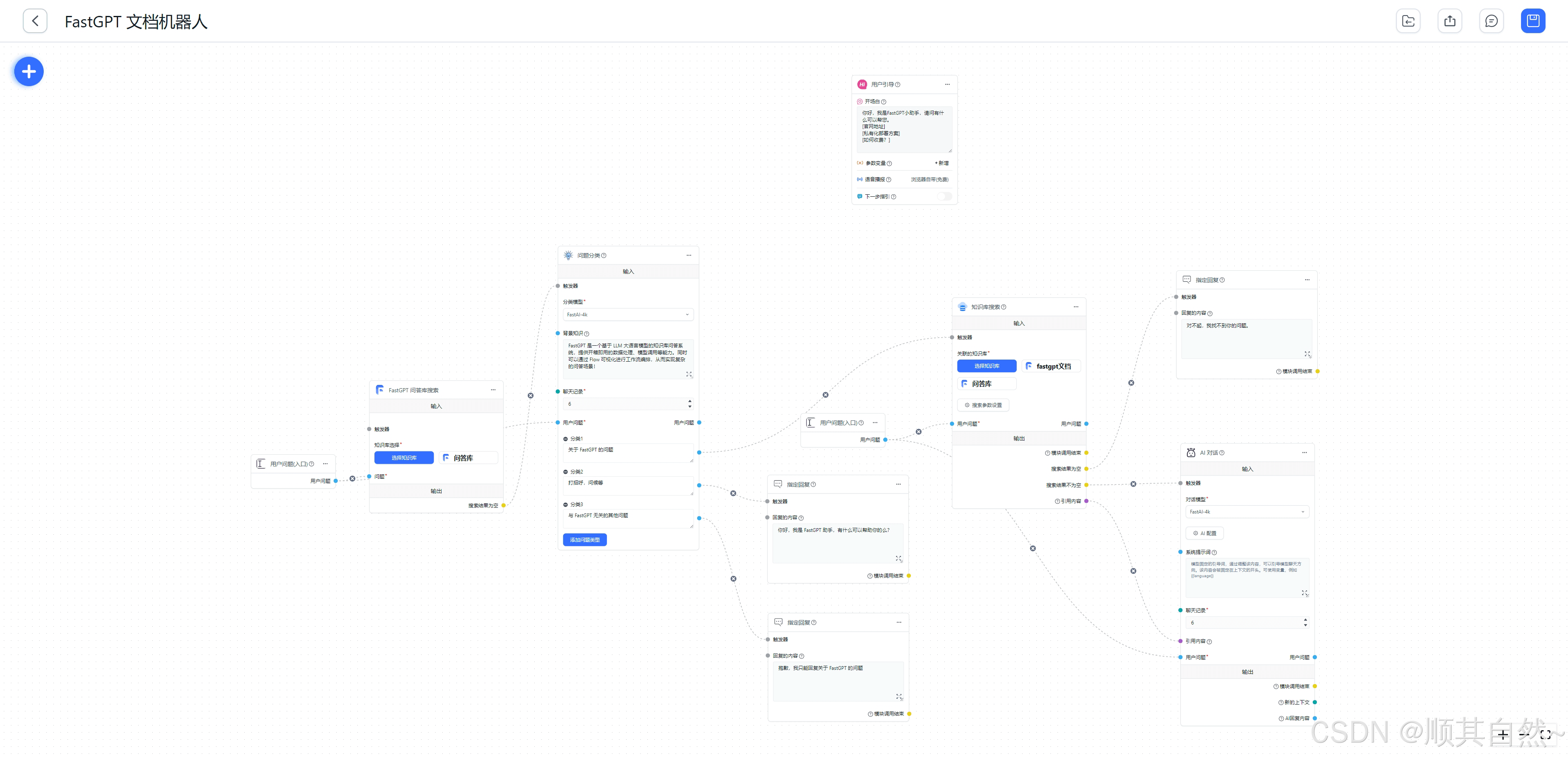Viewport: 1568px width, 758px height.
Task: Open three-dot menu of 知识库搜索 node
Action: 1075,307
